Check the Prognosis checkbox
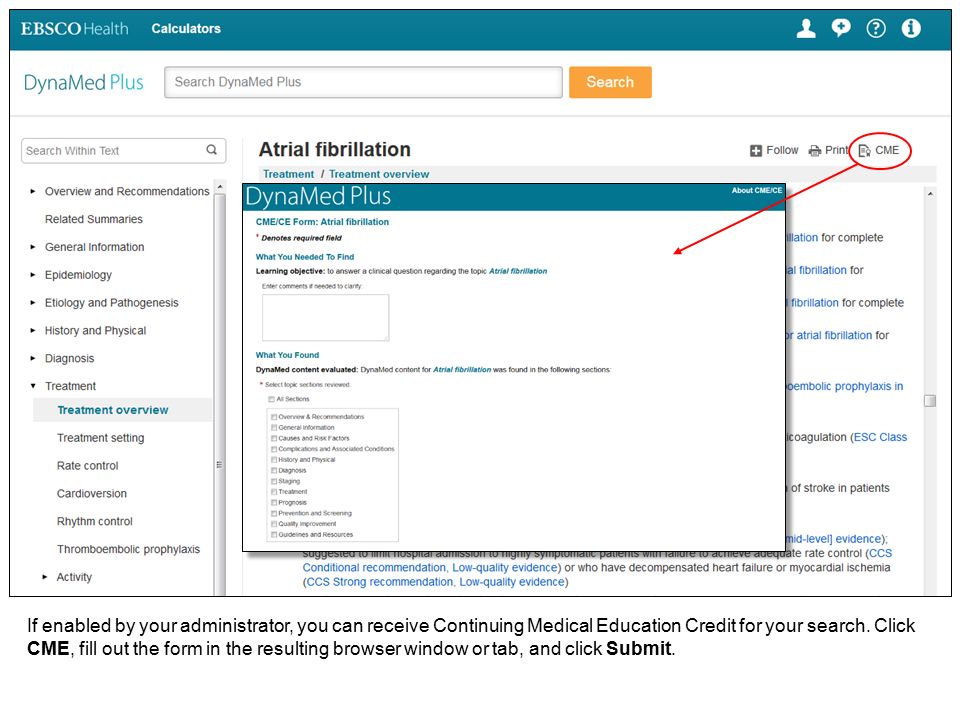Viewport: 960px width, 720px height. point(274,503)
